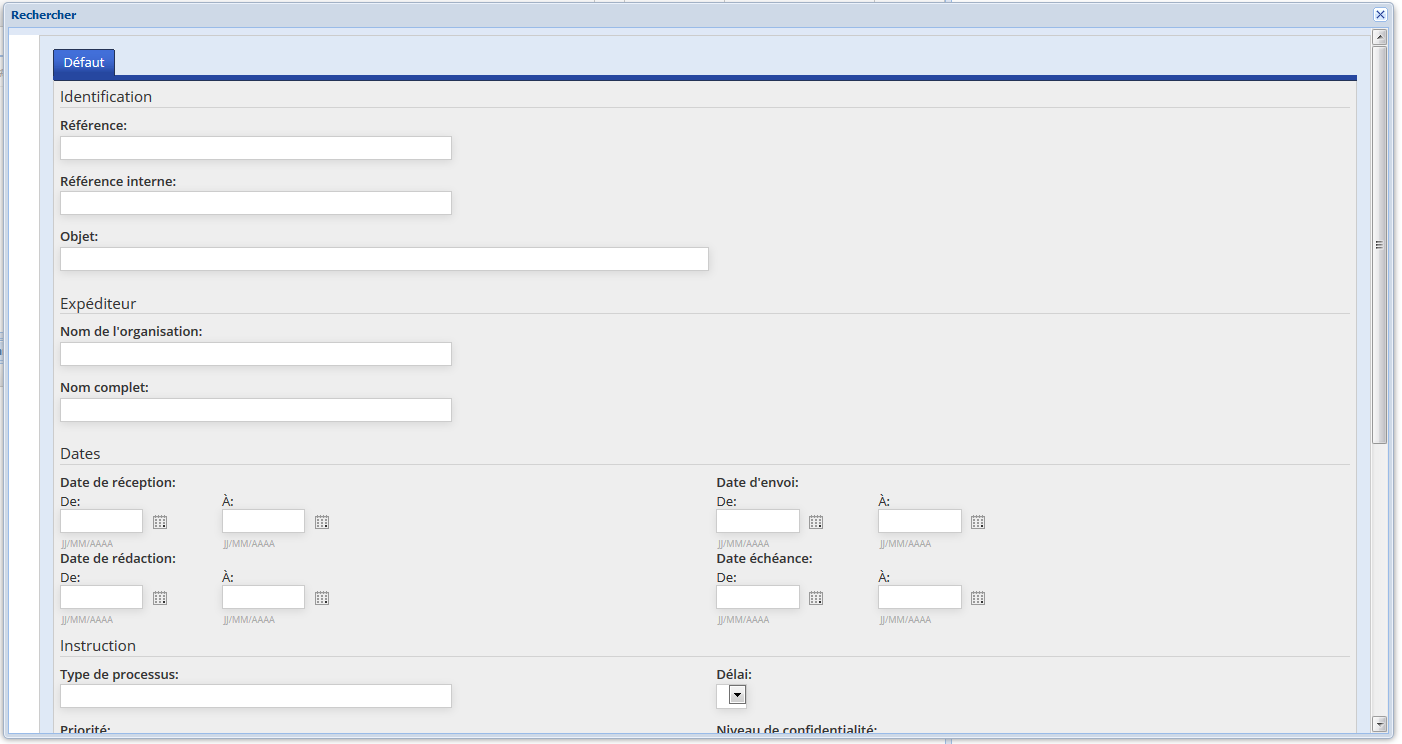
Task: Click the scrollbar down arrow
Action: click(1380, 723)
